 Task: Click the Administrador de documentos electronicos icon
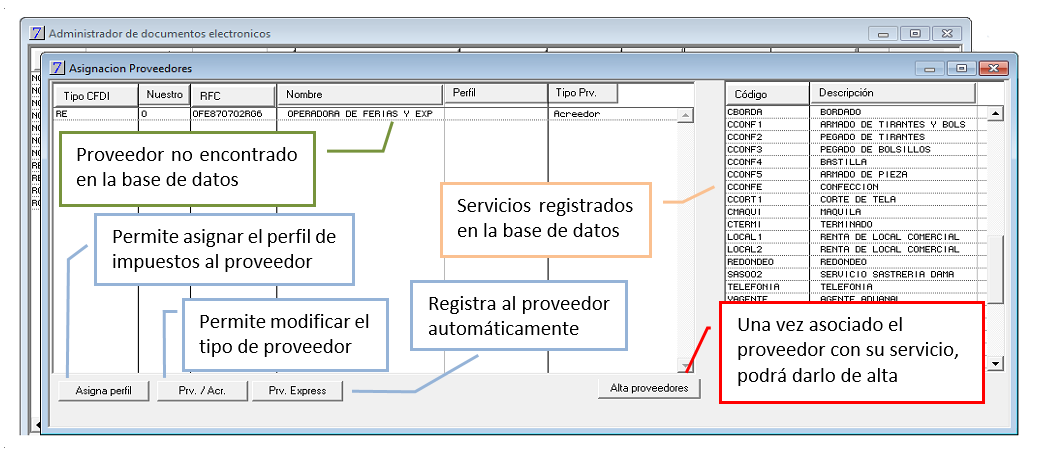click(x=38, y=33)
